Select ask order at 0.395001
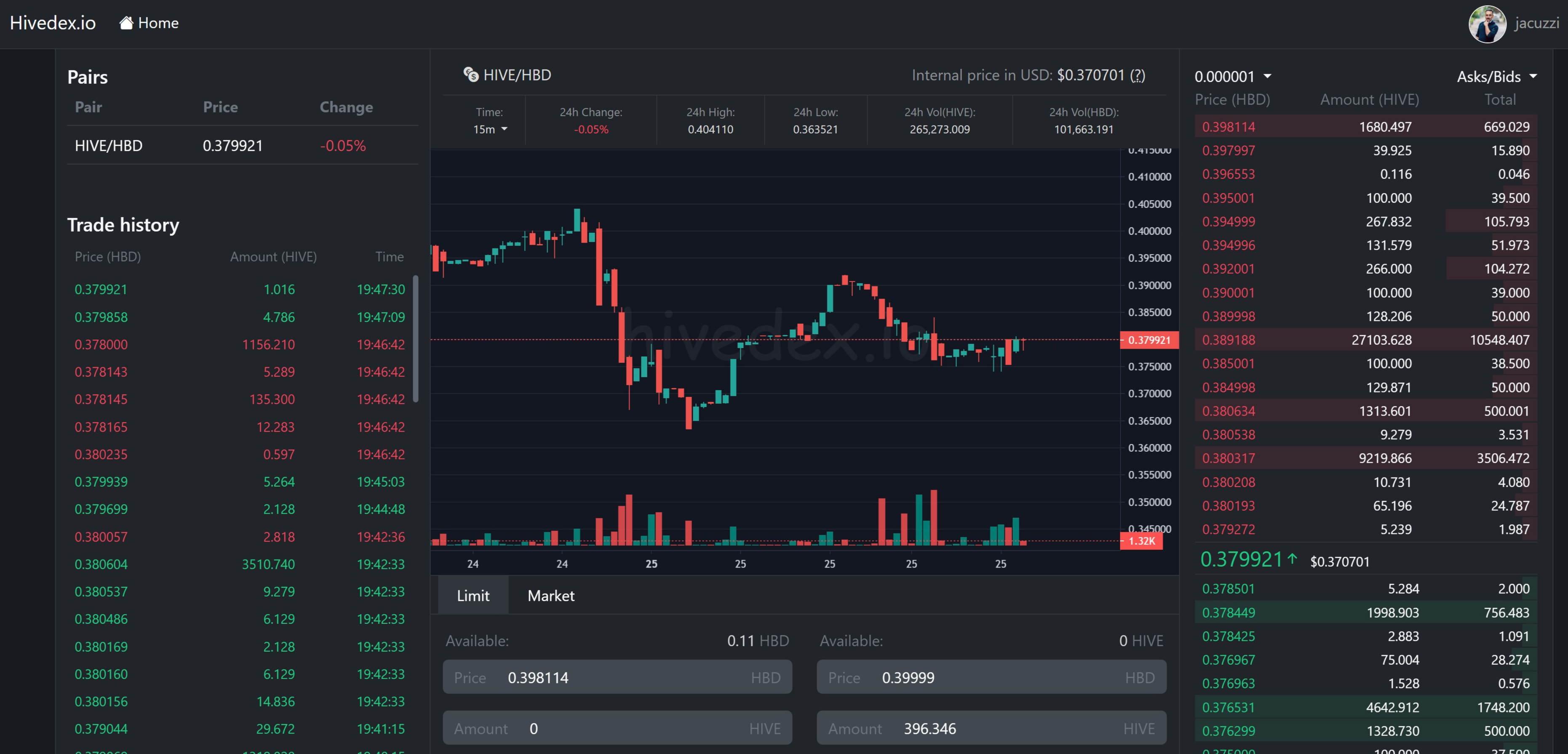1568x754 pixels. (1365, 198)
